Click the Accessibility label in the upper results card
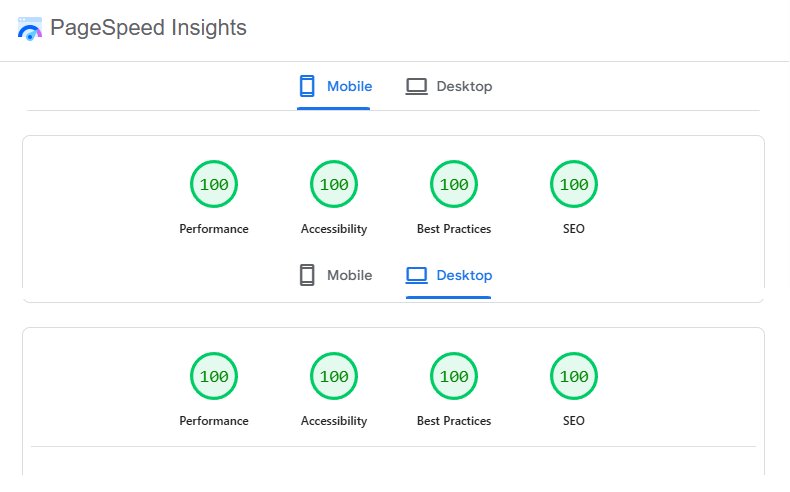The height and width of the screenshot is (492, 790). click(334, 229)
